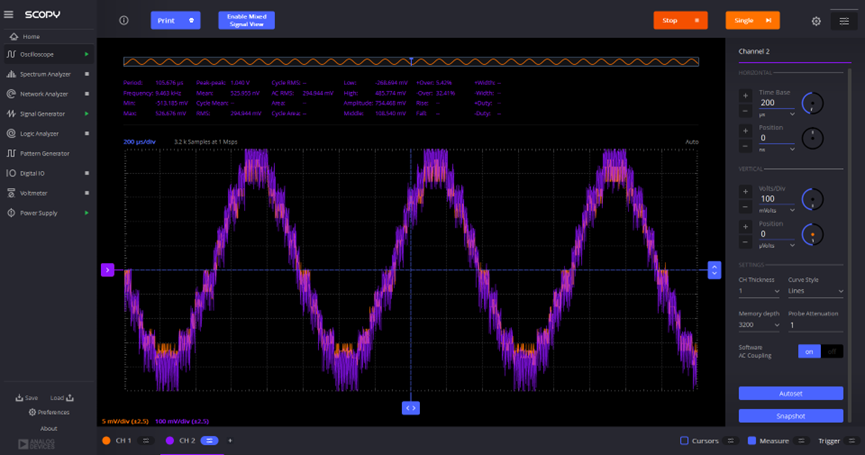Open the Curve Style dropdown
The height and width of the screenshot is (455, 865).
[x=815, y=291]
